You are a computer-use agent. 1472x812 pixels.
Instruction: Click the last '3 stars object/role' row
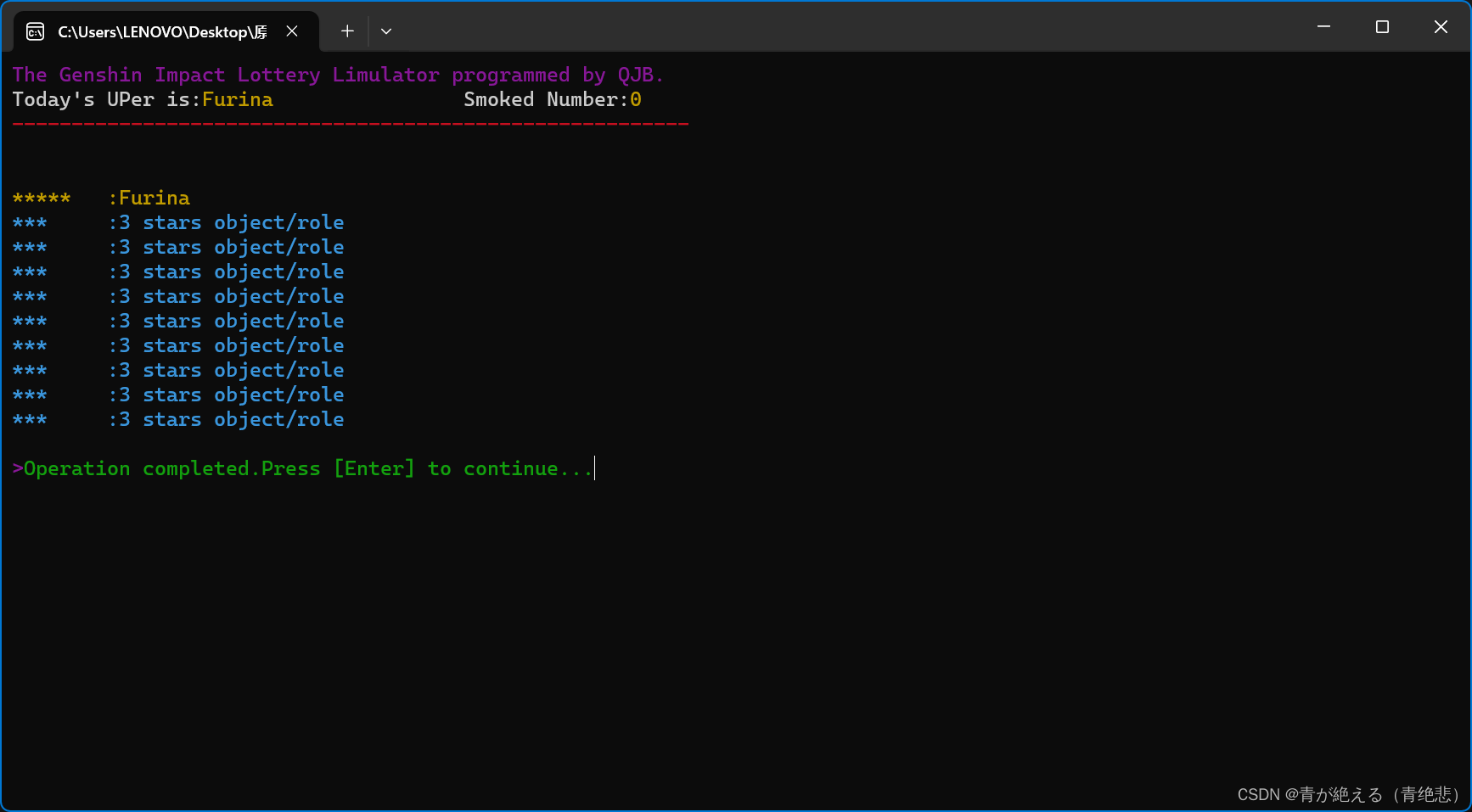pyautogui.click(x=178, y=419)
